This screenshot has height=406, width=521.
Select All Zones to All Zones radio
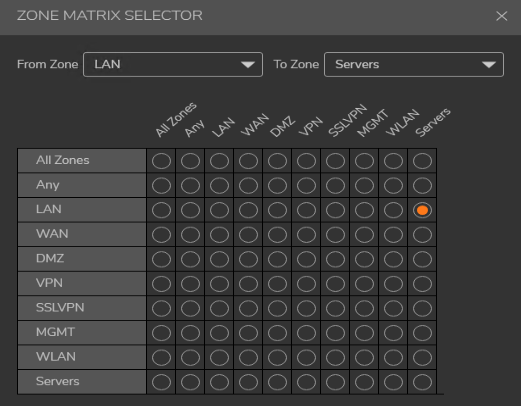point(161,161)
